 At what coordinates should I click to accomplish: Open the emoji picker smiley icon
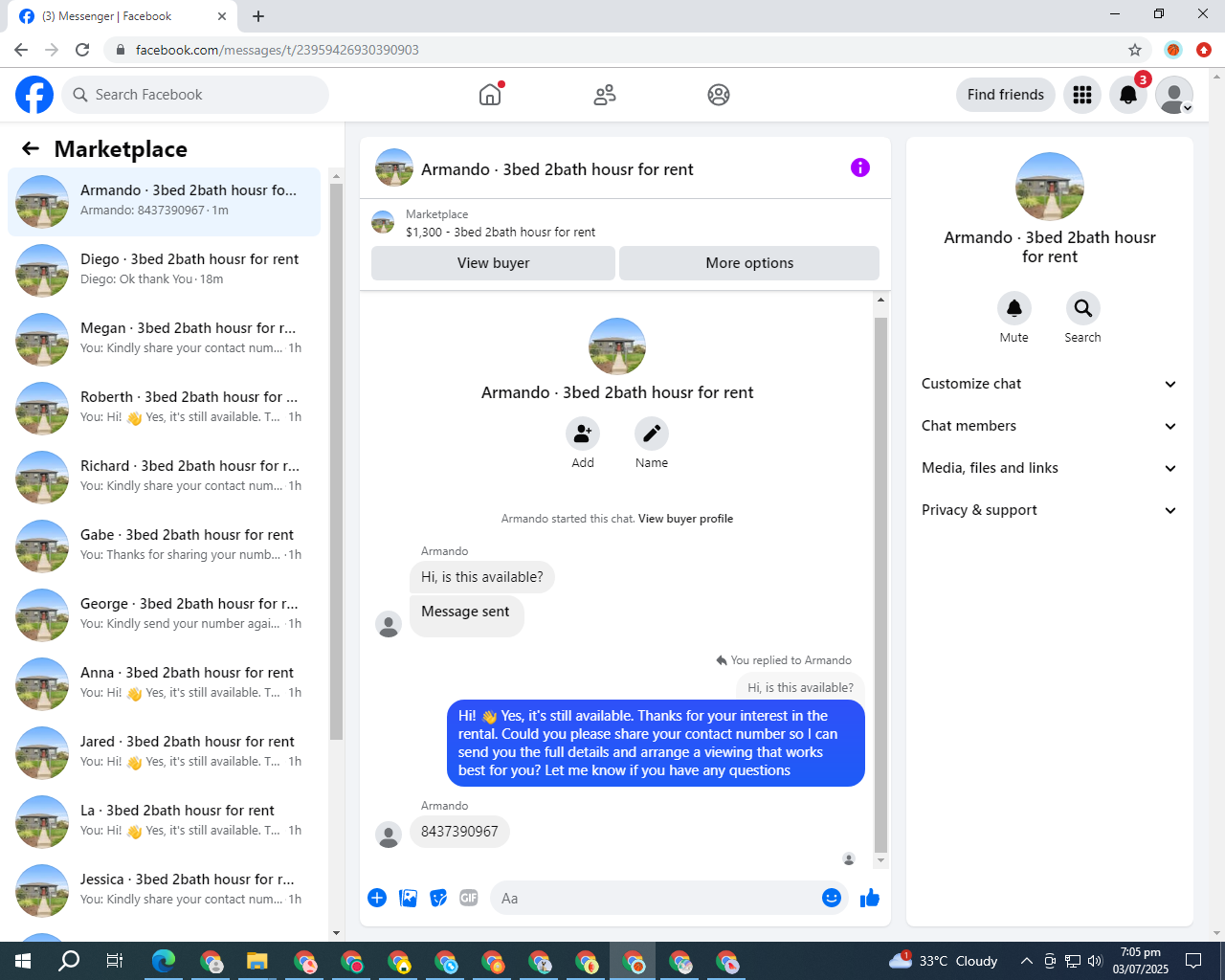pos(832,898)
